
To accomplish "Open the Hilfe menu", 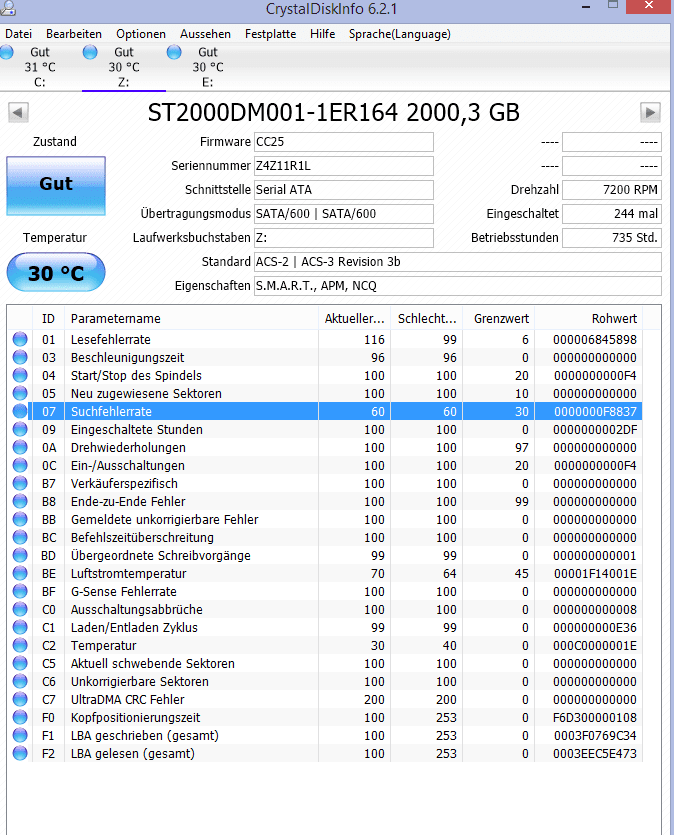I will [323, 34].
